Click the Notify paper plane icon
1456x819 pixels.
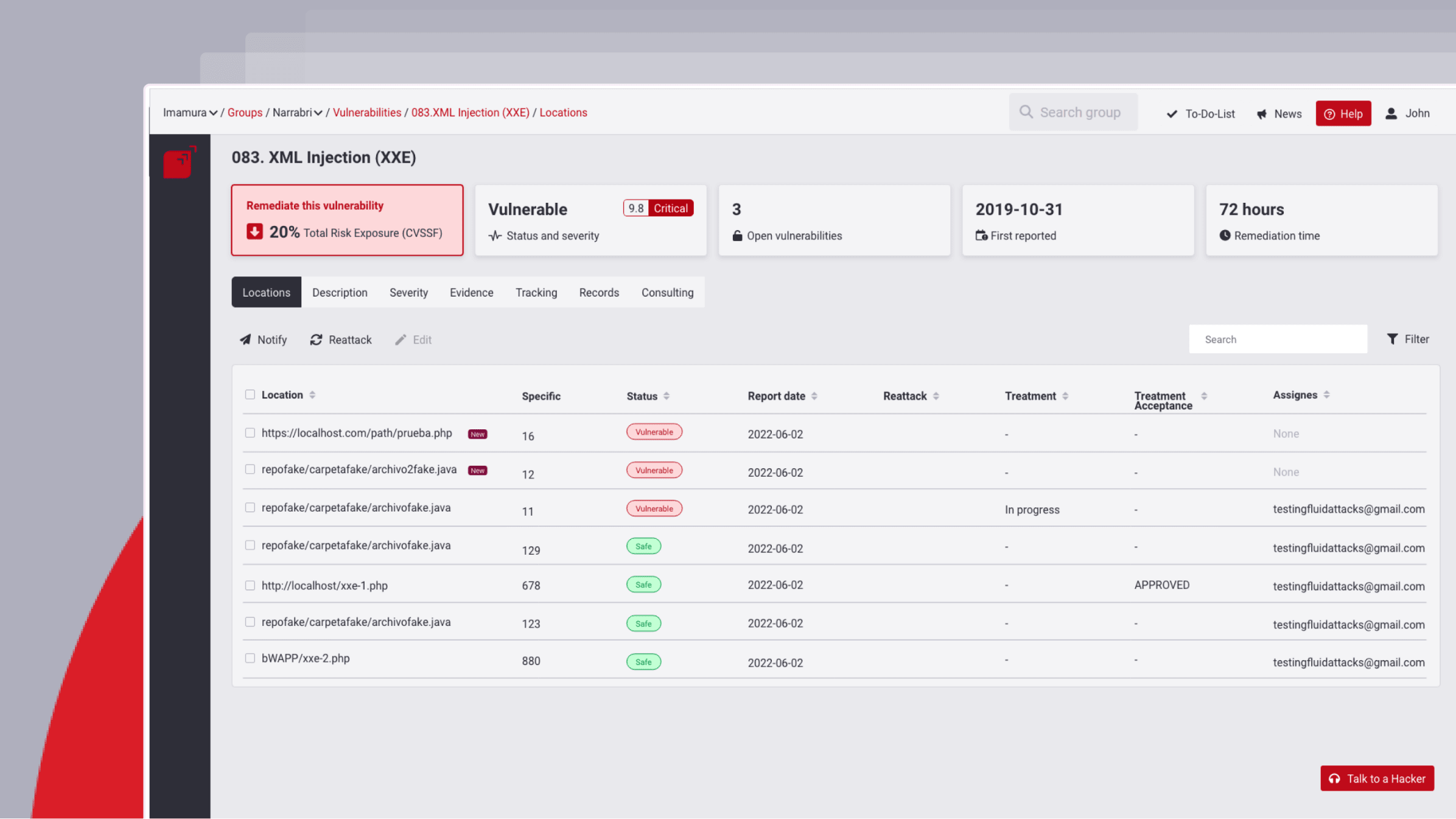tap(245, 340)
